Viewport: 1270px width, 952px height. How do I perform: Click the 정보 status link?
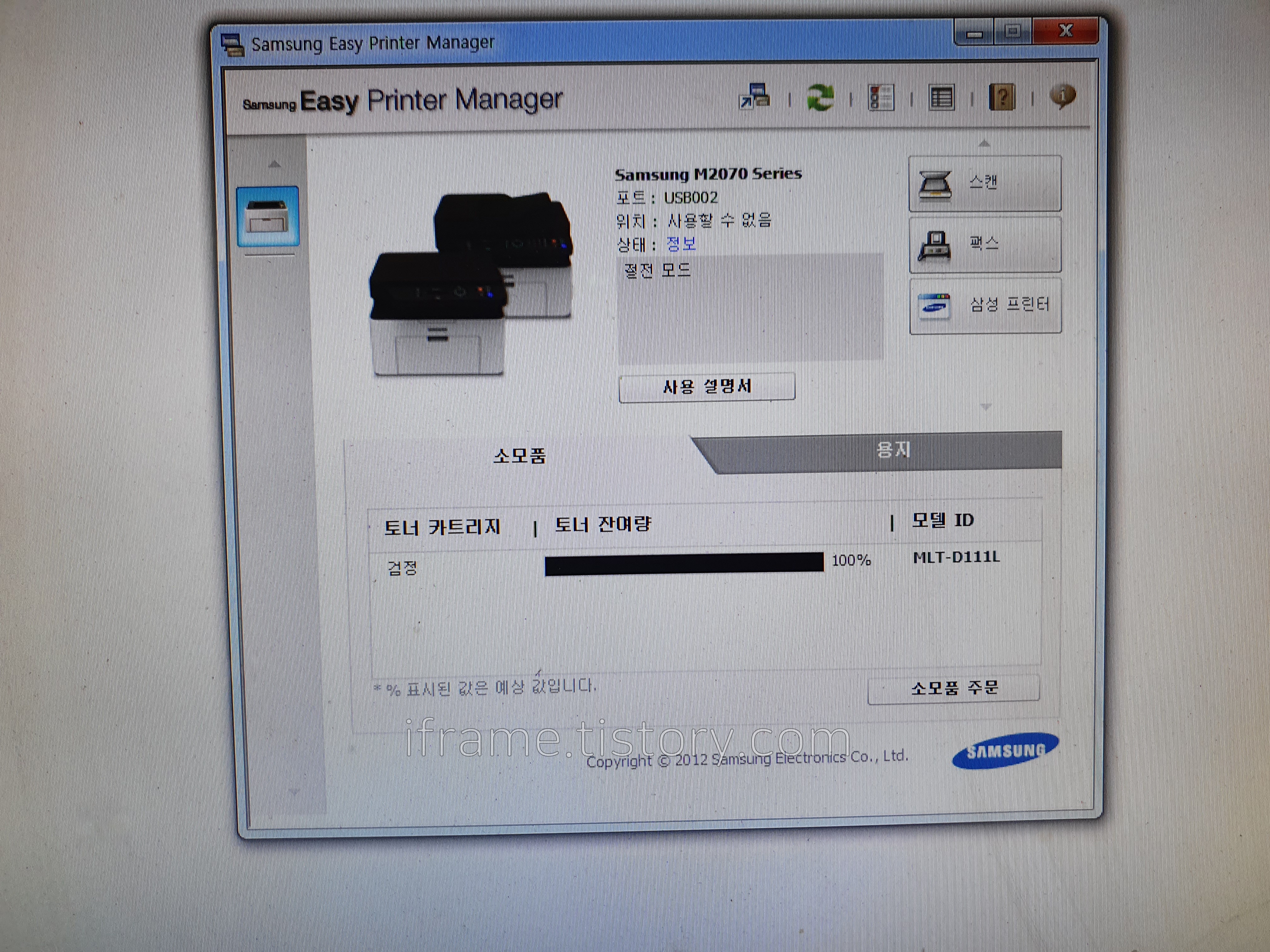click(681, 245)
